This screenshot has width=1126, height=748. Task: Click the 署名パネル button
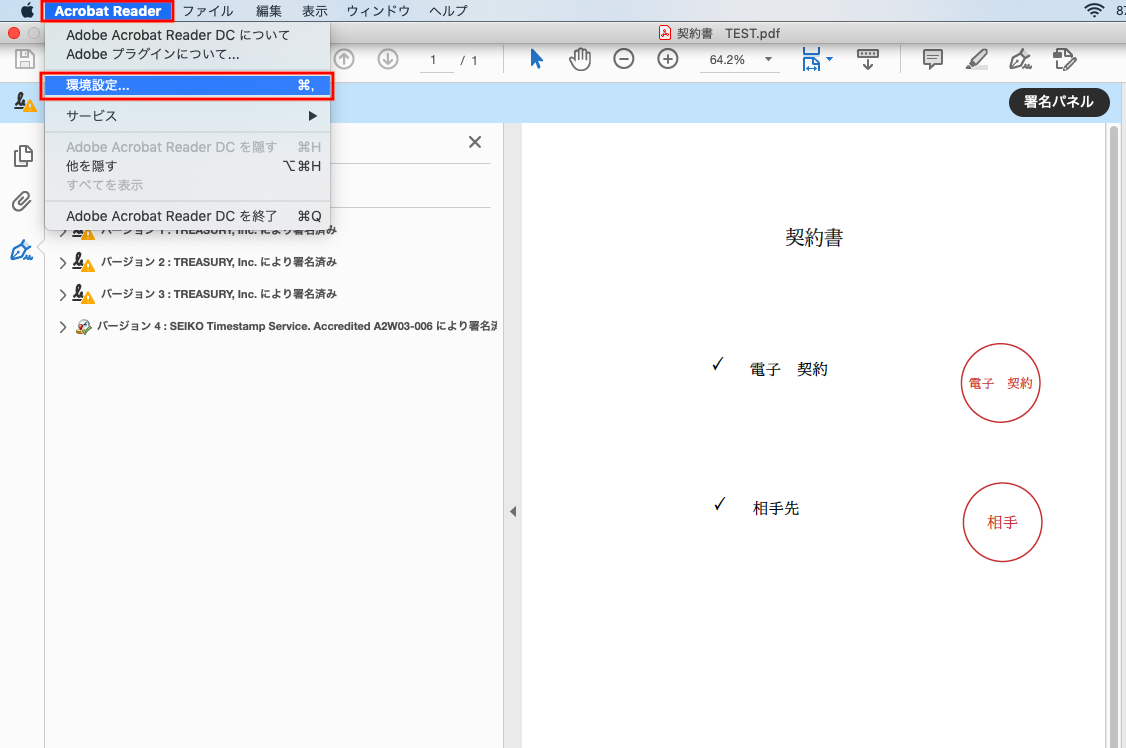[x=1059, y=102]
